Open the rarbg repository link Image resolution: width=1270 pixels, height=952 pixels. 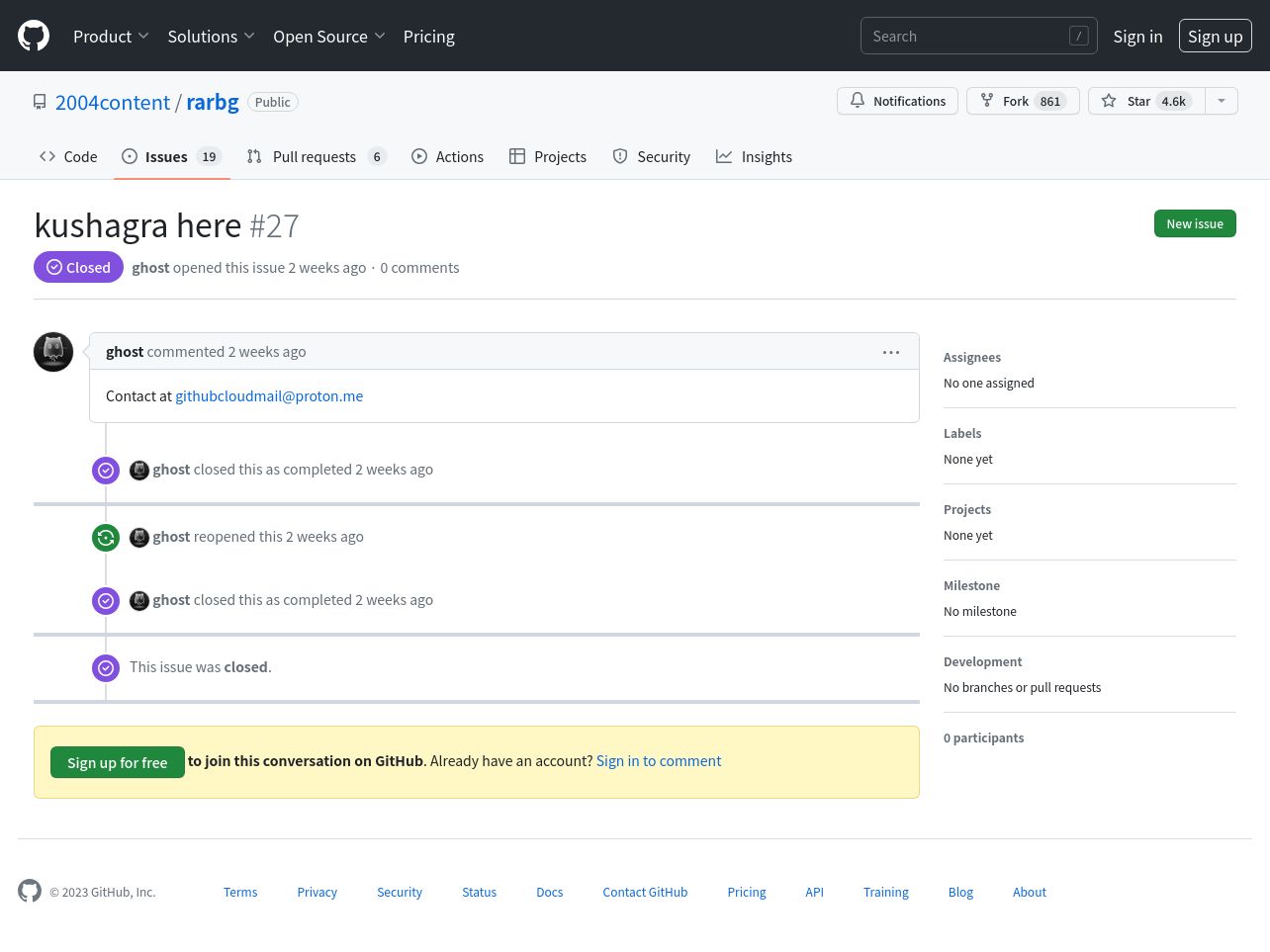point(213,102)
